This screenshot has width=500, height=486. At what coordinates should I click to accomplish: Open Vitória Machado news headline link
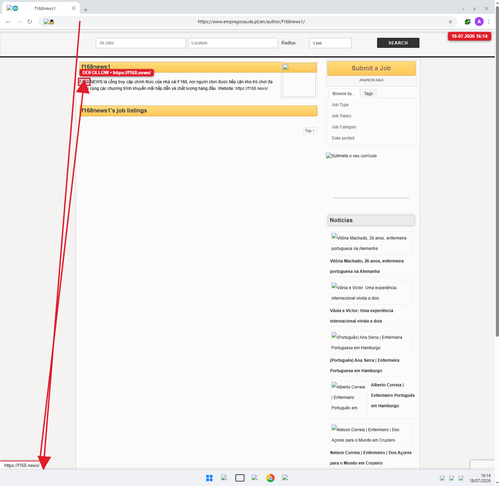click(367, 266)
